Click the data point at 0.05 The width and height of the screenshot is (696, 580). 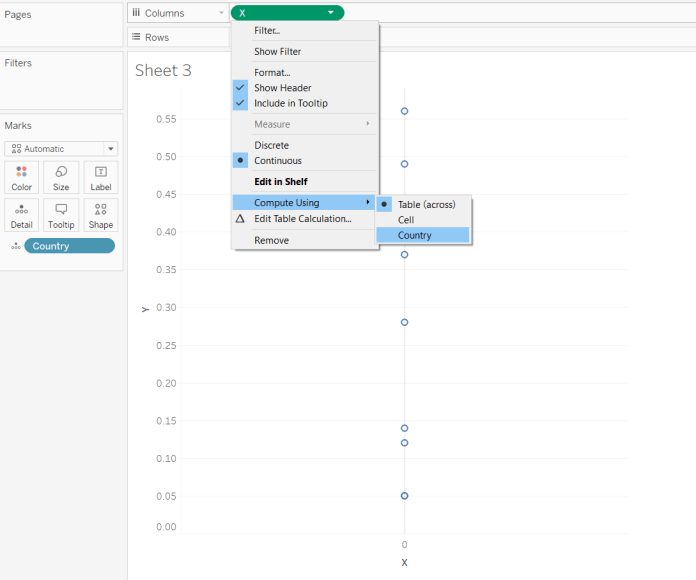[x=404, y=496]
